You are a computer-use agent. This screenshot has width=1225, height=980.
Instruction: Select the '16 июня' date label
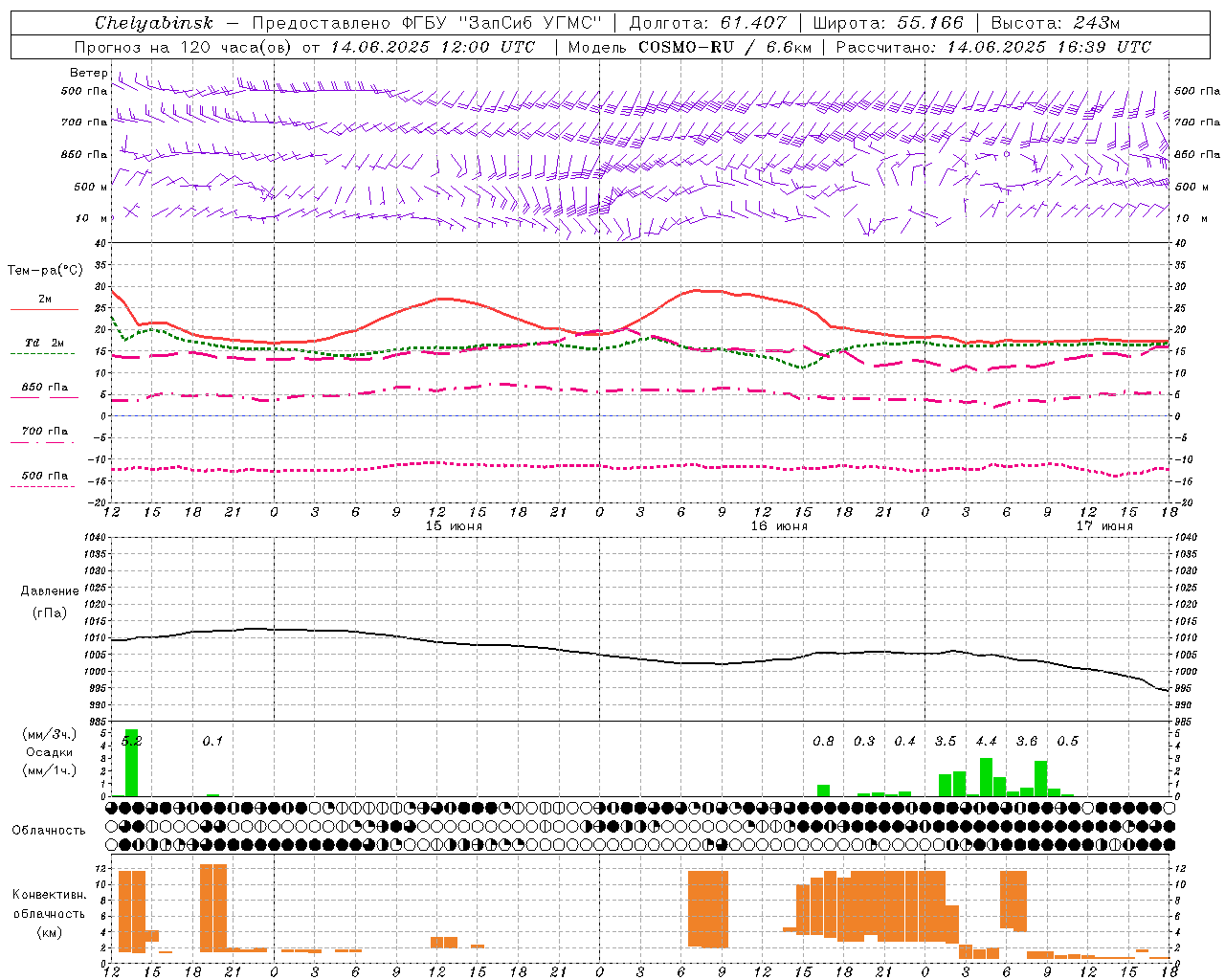[779, 526]
